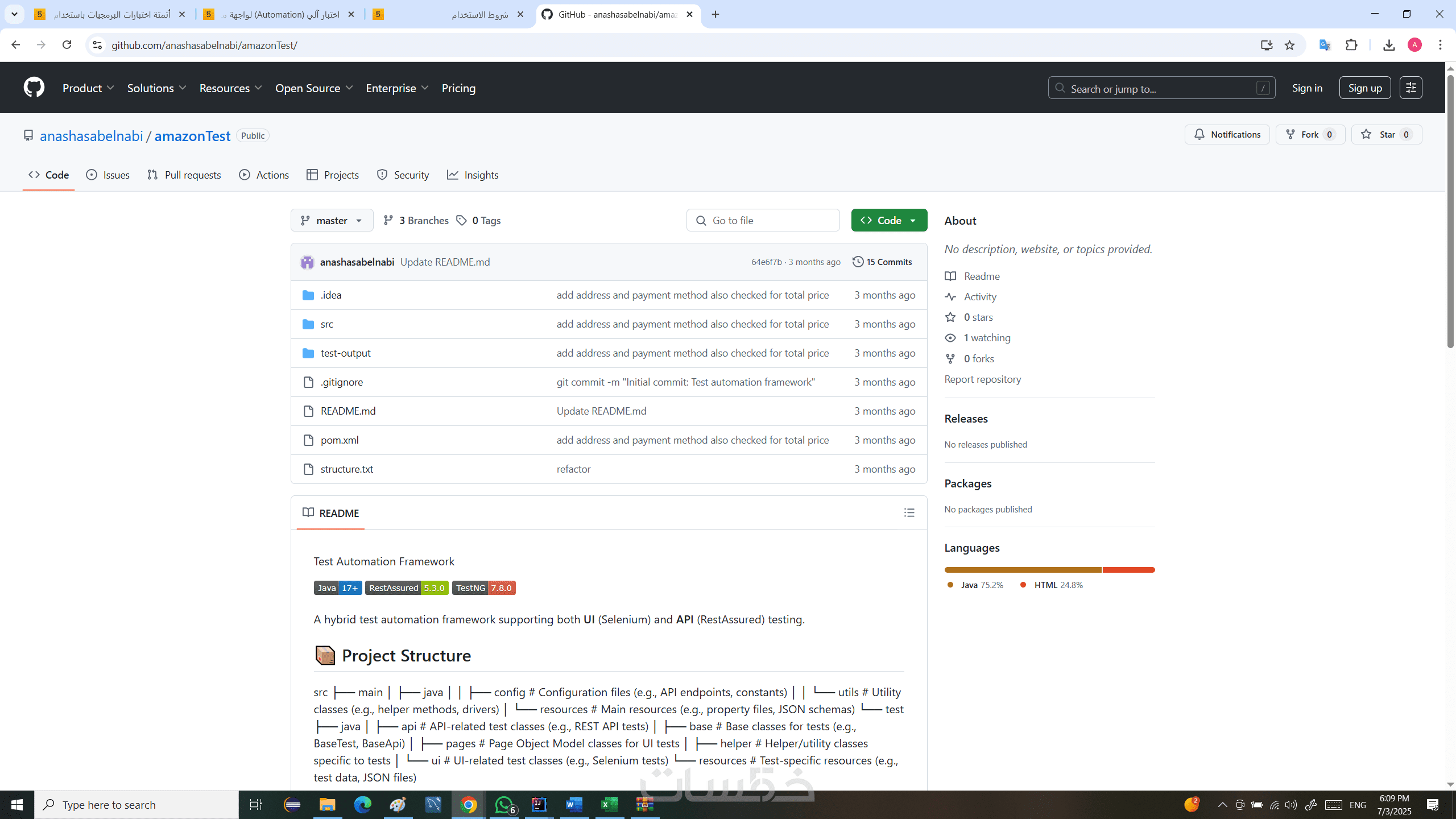Fork the amazonTest repository
Image resolution: width=1456 pixels, height=819 pixels.
point(1309,135)
